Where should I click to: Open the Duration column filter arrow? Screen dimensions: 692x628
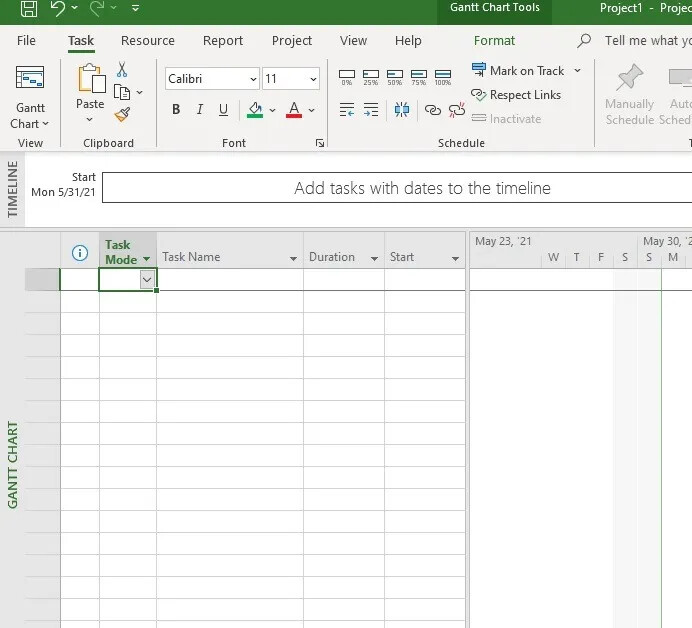[374, 259]
